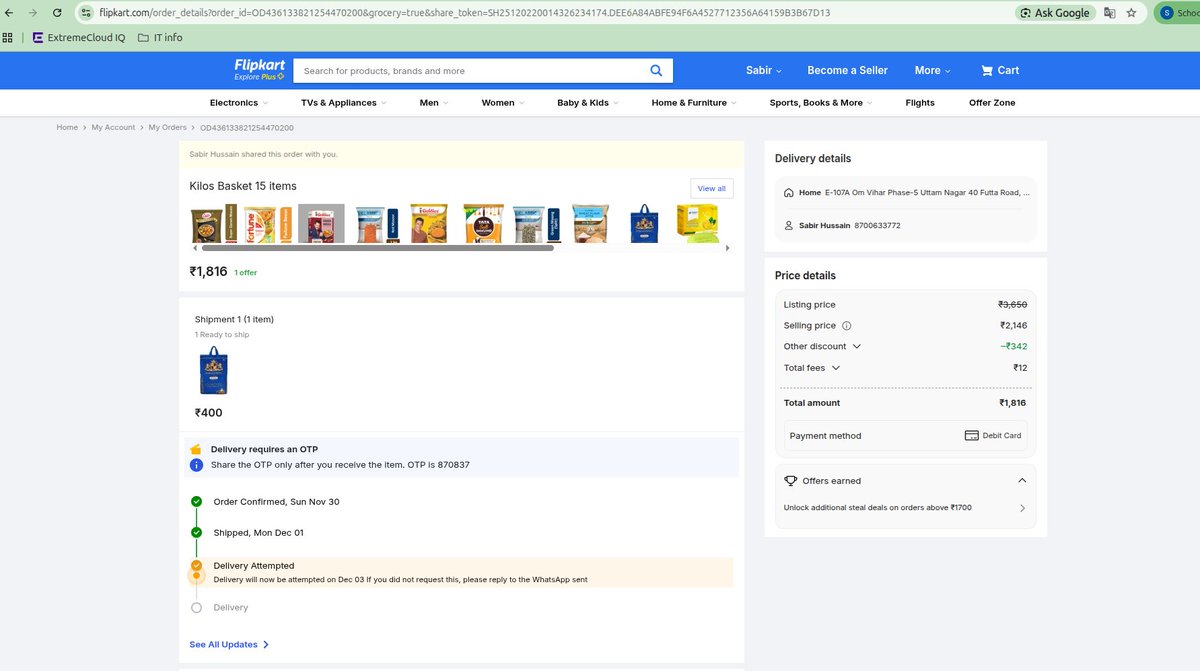
Task: Focus the product search input field
Action: coord(470,71)
